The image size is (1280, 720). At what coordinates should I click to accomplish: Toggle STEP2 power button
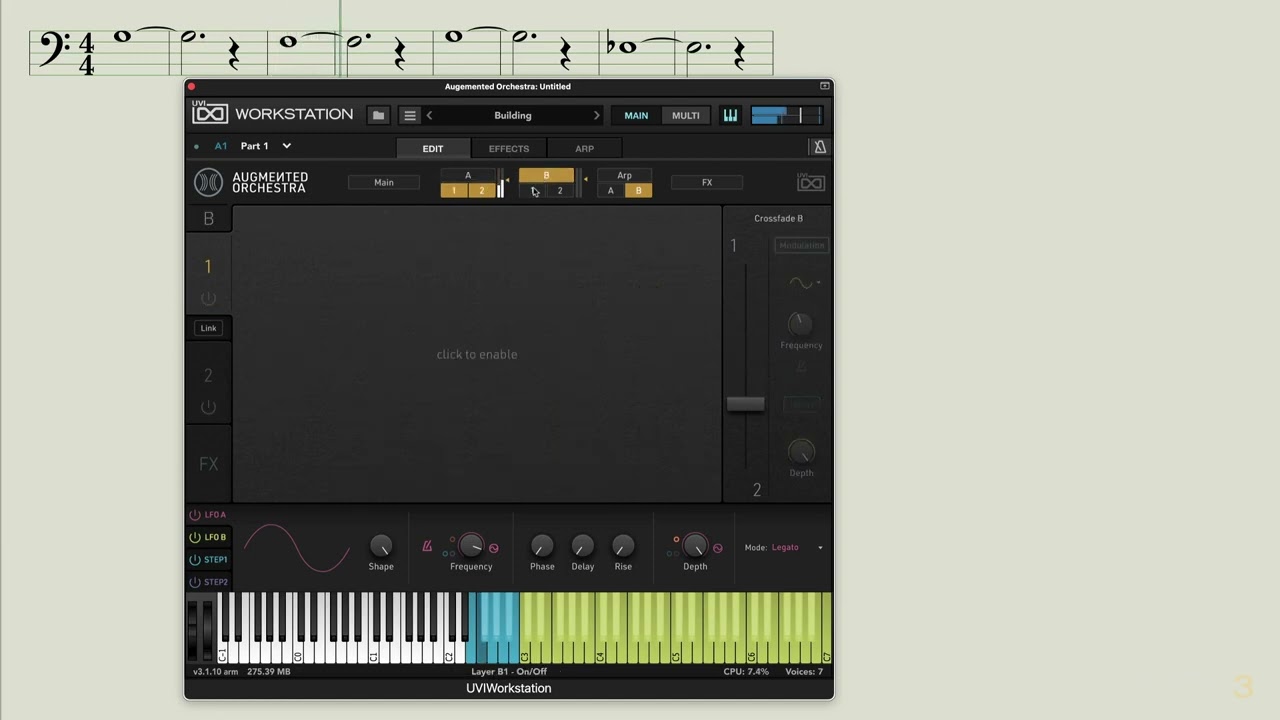click(195, 582)
